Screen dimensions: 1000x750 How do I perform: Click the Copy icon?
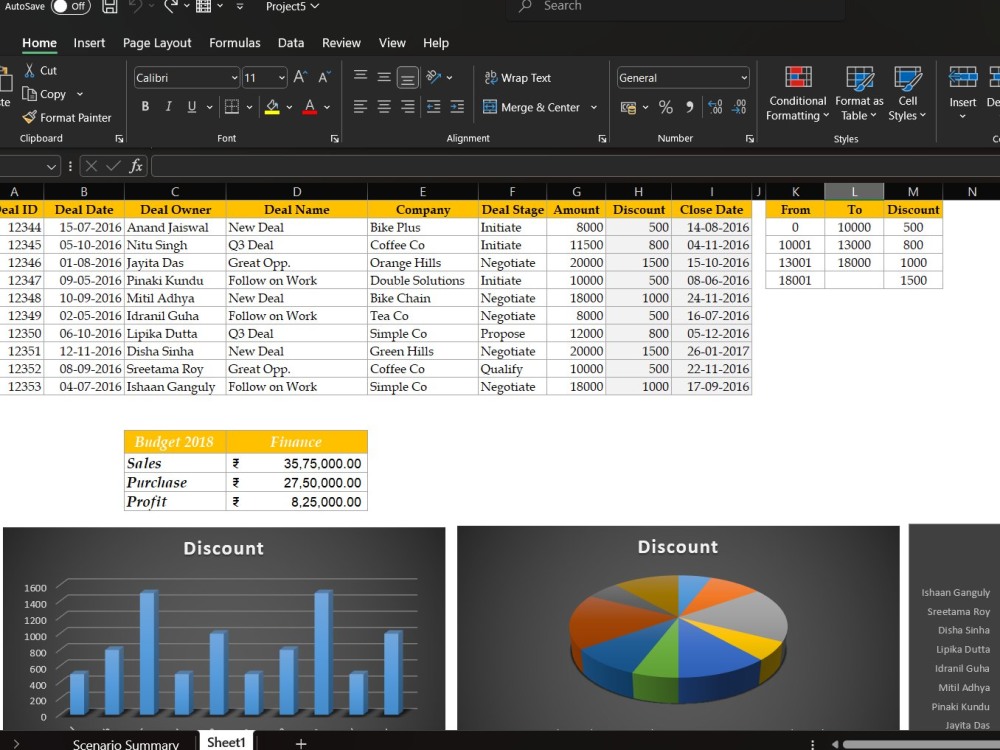(29, 94)
